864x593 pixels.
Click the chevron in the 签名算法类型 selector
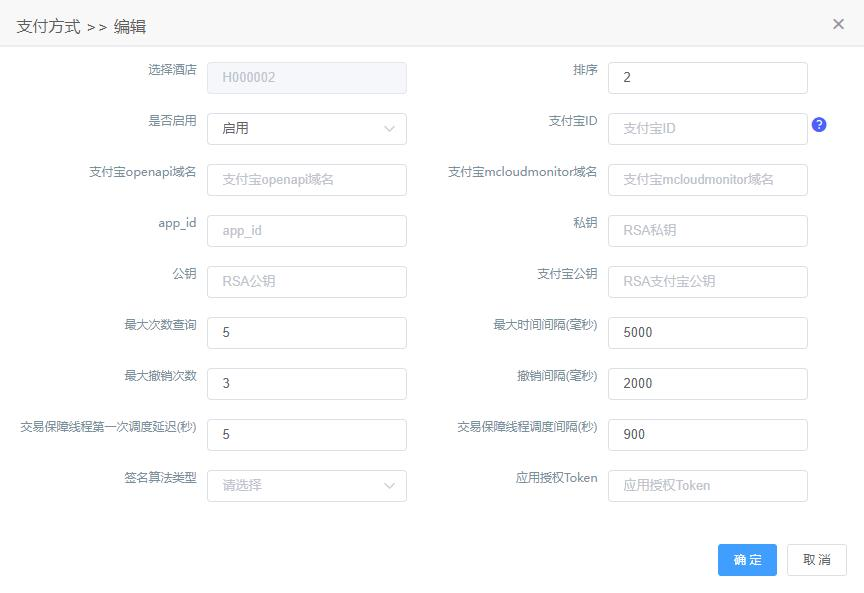[x=389, y=486]
